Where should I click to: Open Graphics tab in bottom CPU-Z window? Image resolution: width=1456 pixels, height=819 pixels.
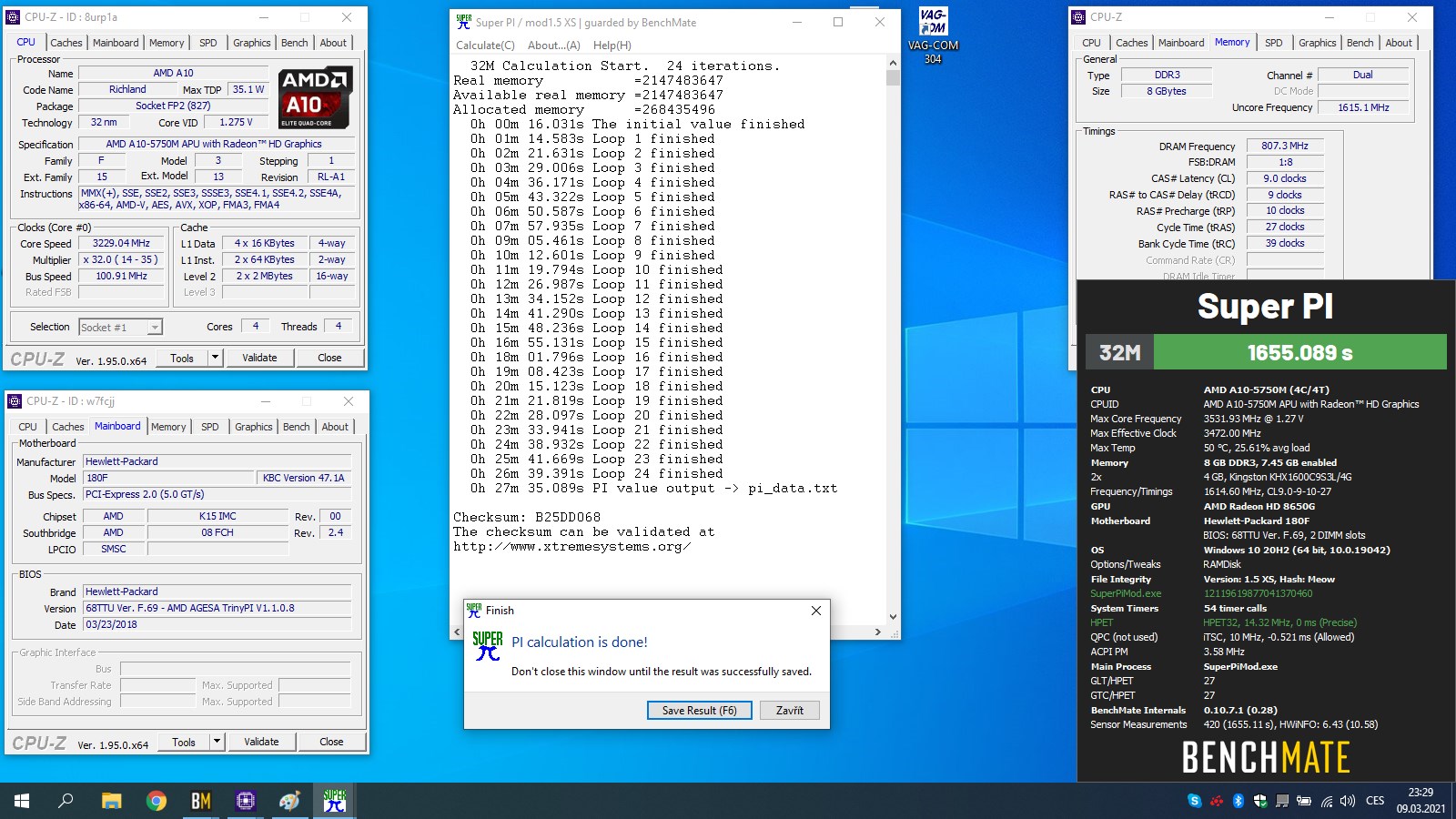(253, 427)
